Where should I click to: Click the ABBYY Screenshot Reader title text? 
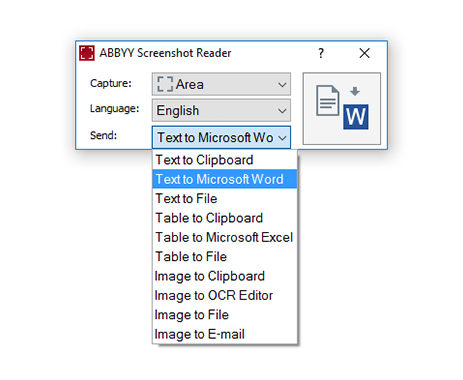[165, 53]
